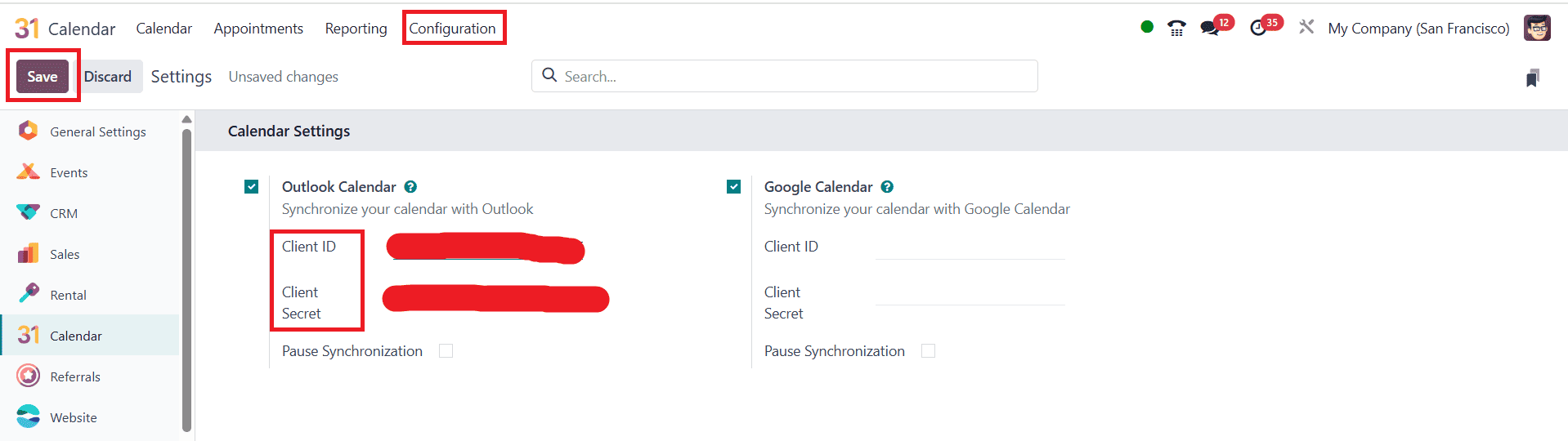Open Outlook Calendar help question icon
1568x441 pixels.
pos(410,187)
